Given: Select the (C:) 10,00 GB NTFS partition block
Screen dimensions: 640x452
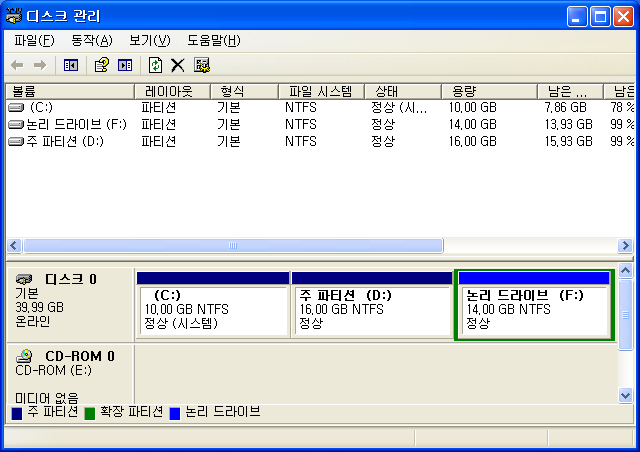Looking at the screenshot, I should tap(213, 305).
